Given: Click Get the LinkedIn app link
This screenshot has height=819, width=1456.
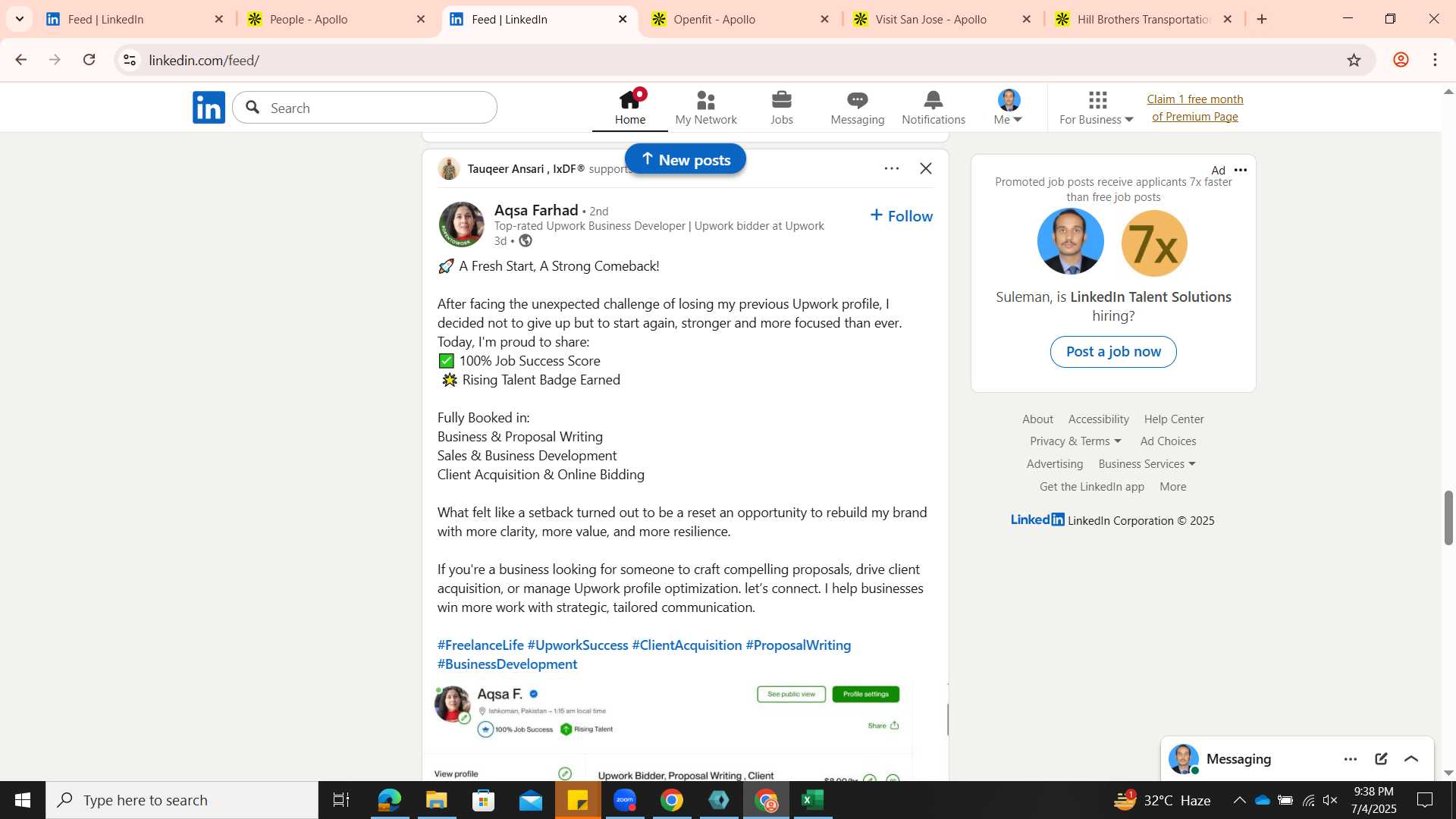Looking at the screenshot, I should (x=1091, y=487).
